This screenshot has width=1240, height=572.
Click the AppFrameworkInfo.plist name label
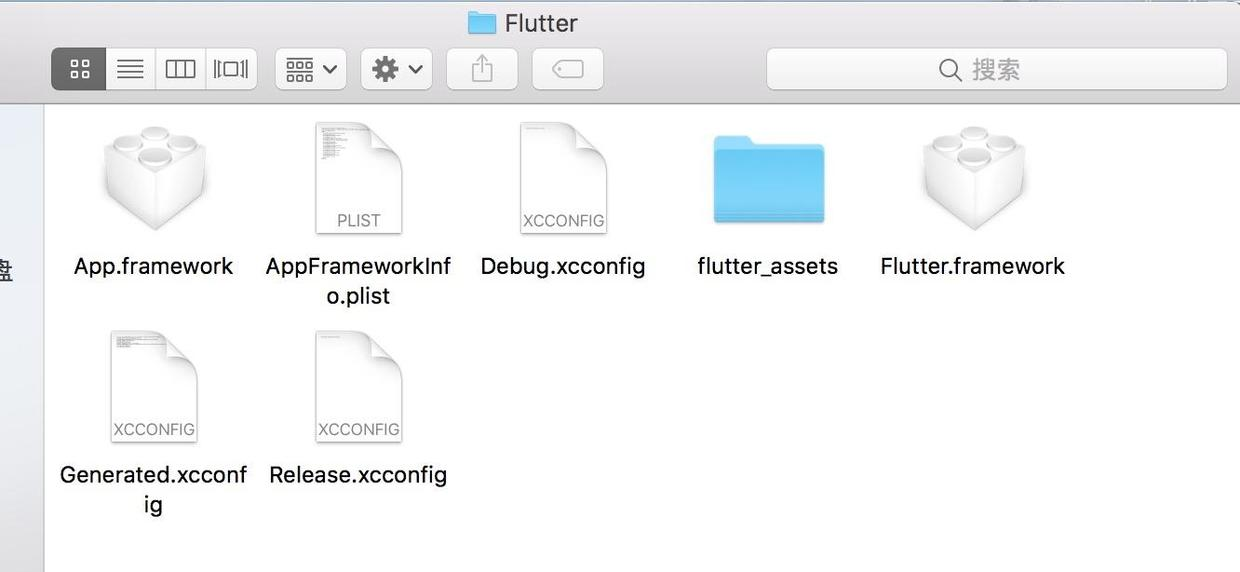(358, 281)
